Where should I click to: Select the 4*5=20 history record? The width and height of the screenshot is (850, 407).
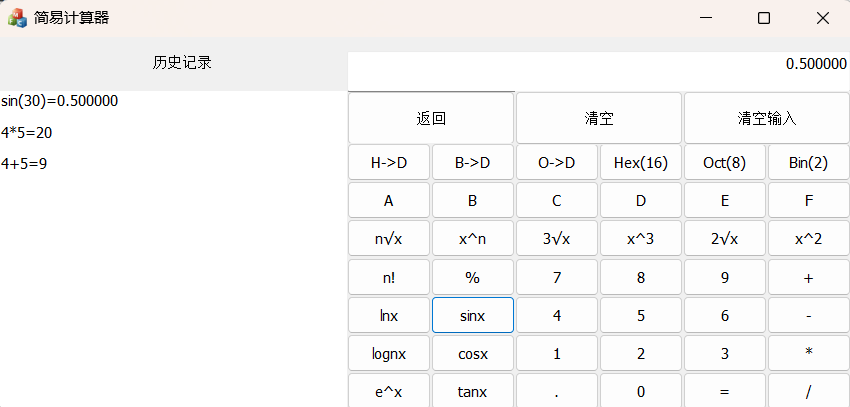tap(27, 132)
